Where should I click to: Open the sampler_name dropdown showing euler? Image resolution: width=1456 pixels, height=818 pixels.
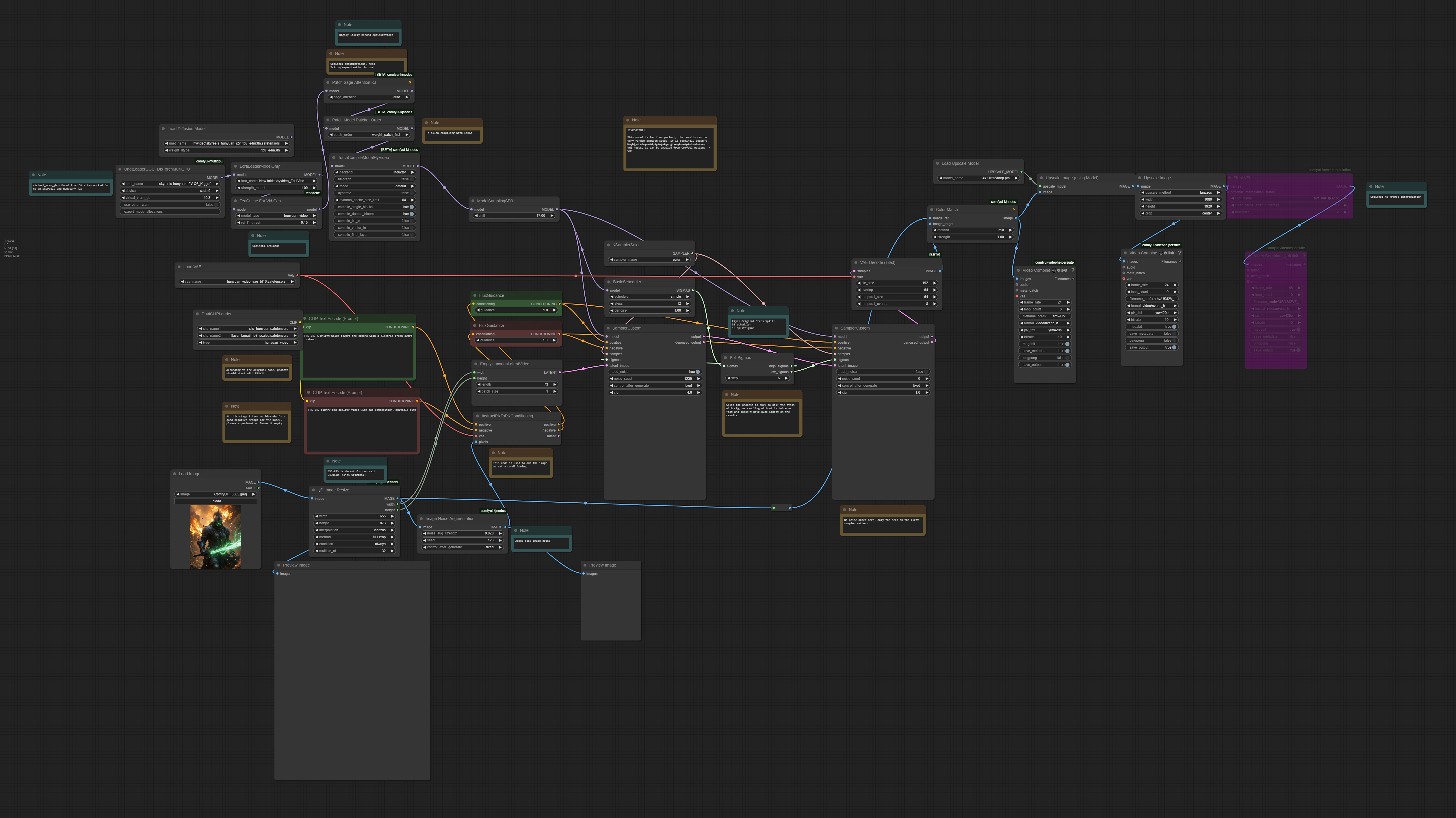click(x=649, y=260)
